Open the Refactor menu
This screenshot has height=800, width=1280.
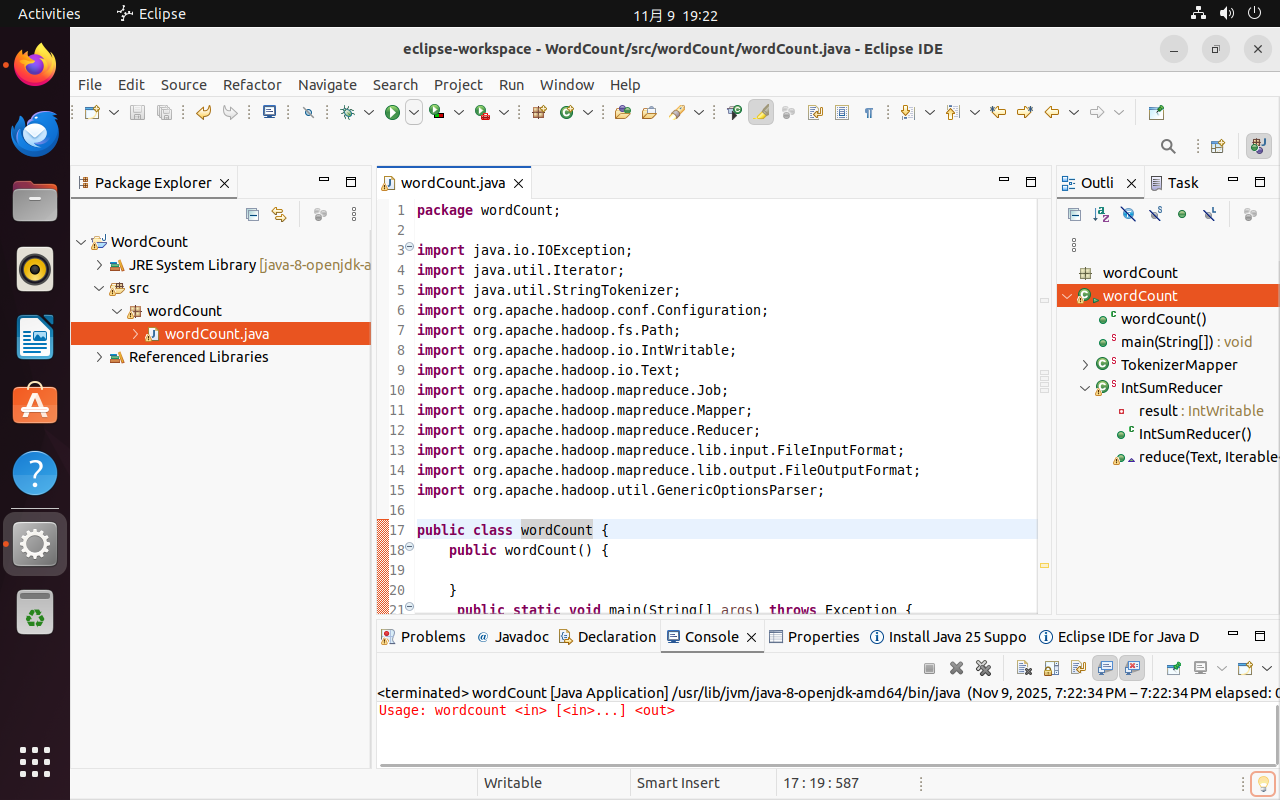pyautogui.click(x=252, y=85)
